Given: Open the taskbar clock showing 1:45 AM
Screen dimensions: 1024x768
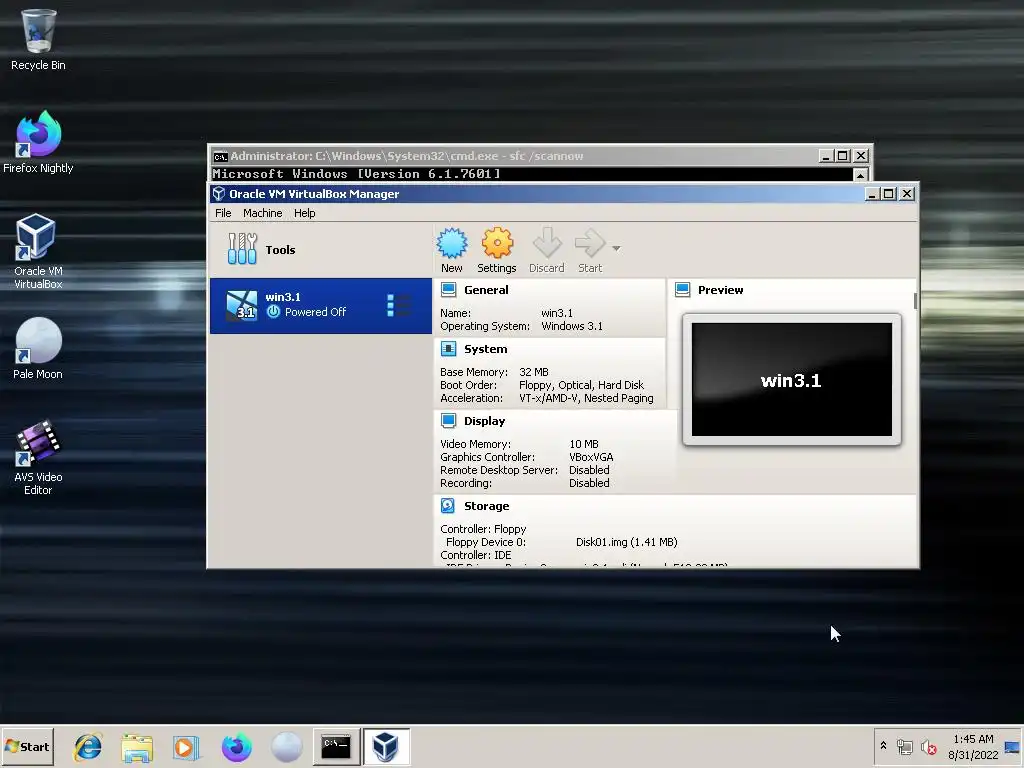Looking at the screenshot, I should click(x=973, y=747).
